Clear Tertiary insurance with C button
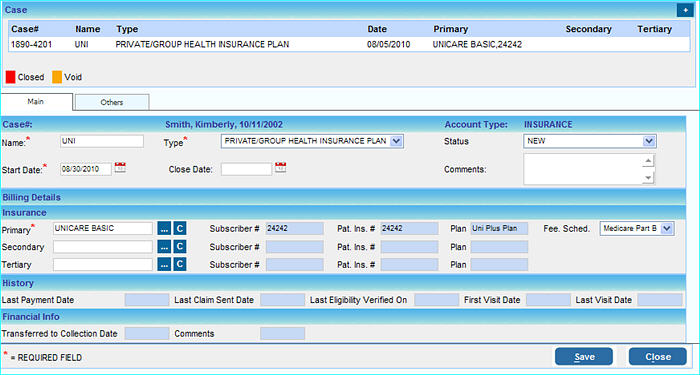Viewport: 700px width, 375px height. tap(179, 264)
